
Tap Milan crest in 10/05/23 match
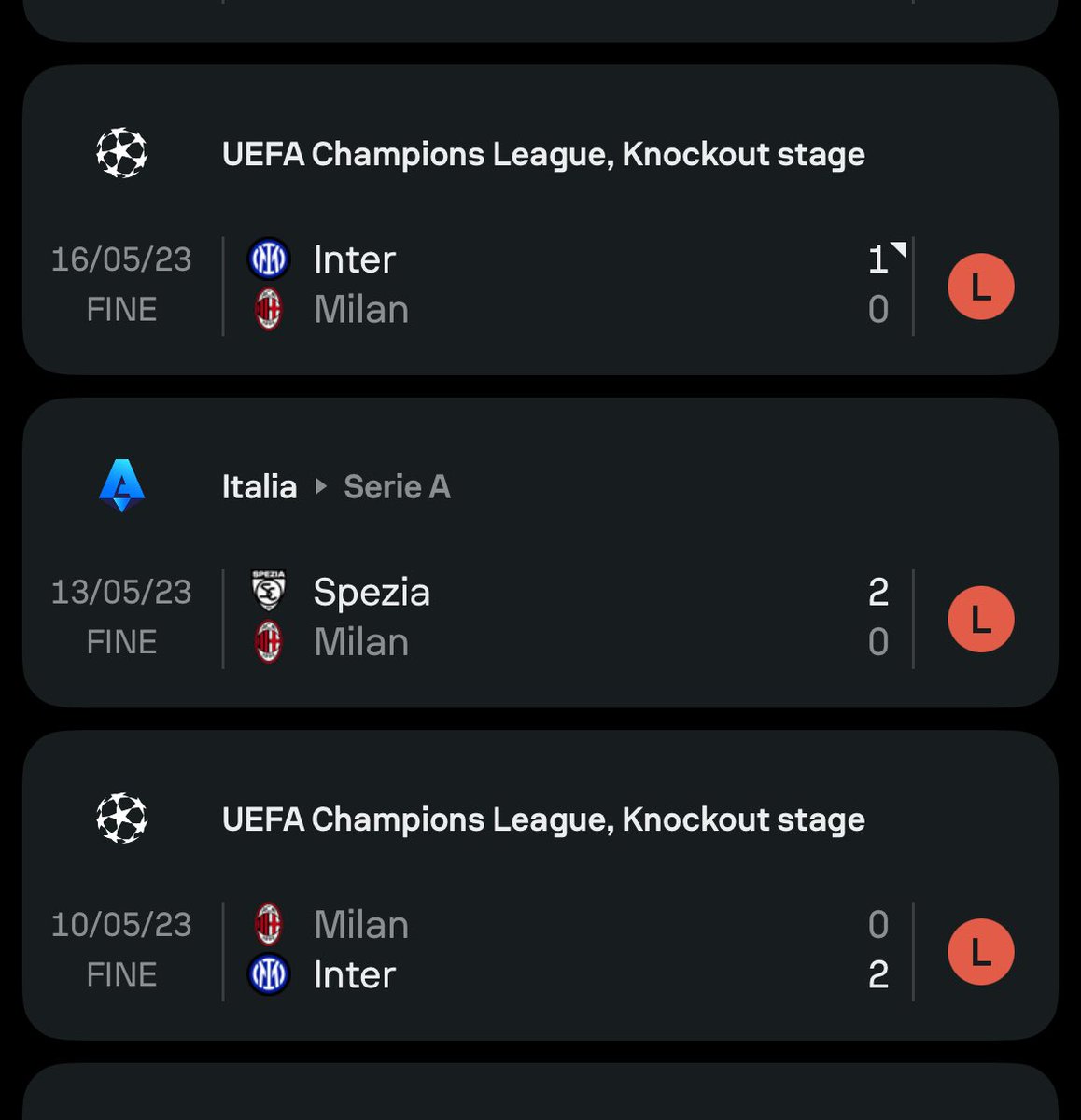(269, 925)
